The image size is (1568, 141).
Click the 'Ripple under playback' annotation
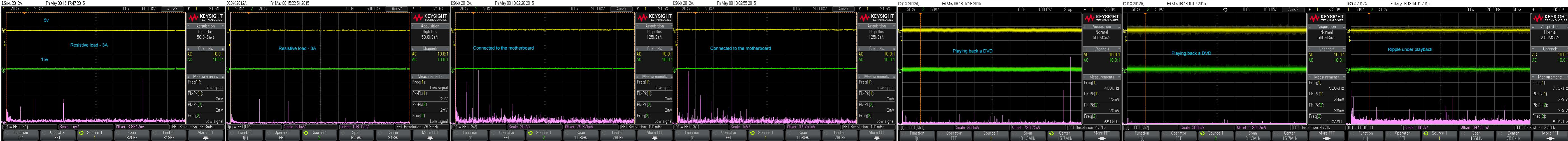pos(1410,49)
